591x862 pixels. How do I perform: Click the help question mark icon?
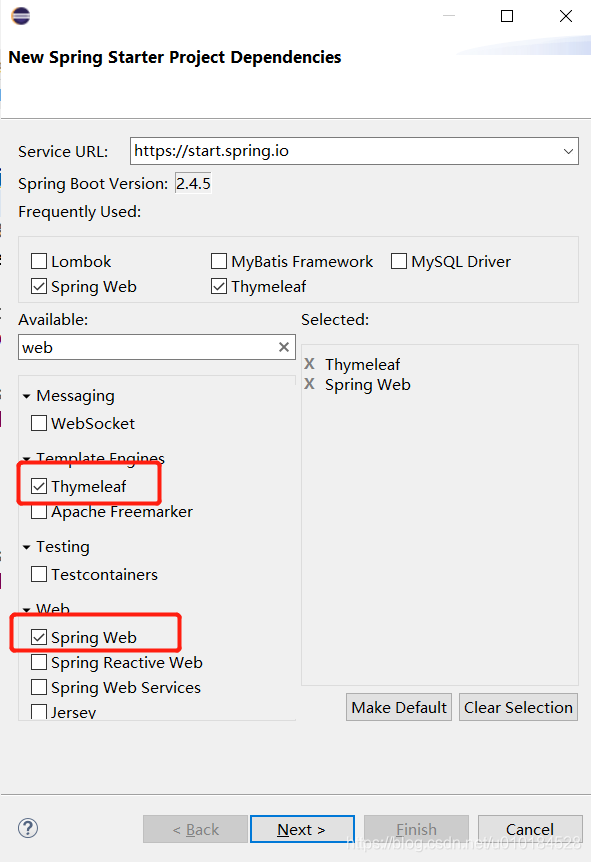pyautogui.click(x=27, y=828)
